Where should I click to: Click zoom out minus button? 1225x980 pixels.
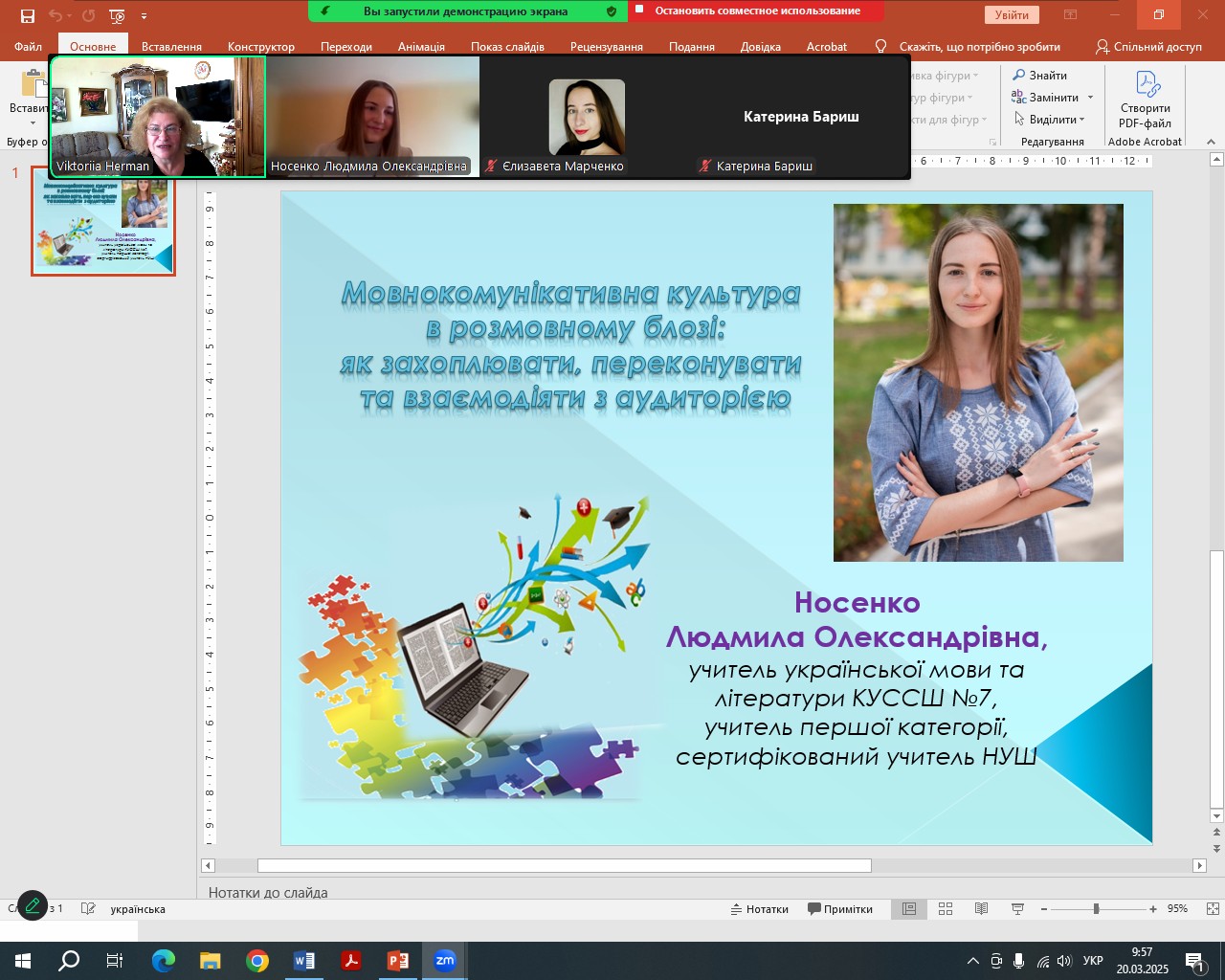click(1044, 909)
